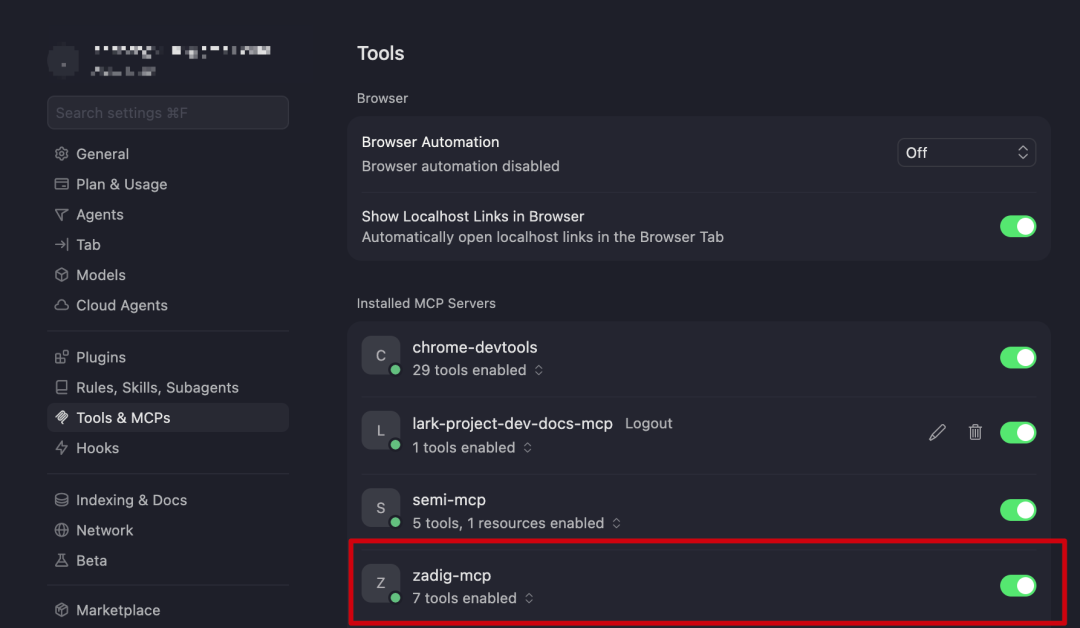The image size is (1080, 628).
Task: Open the Browser Automation Off dropdown
Action: (966, 153)
